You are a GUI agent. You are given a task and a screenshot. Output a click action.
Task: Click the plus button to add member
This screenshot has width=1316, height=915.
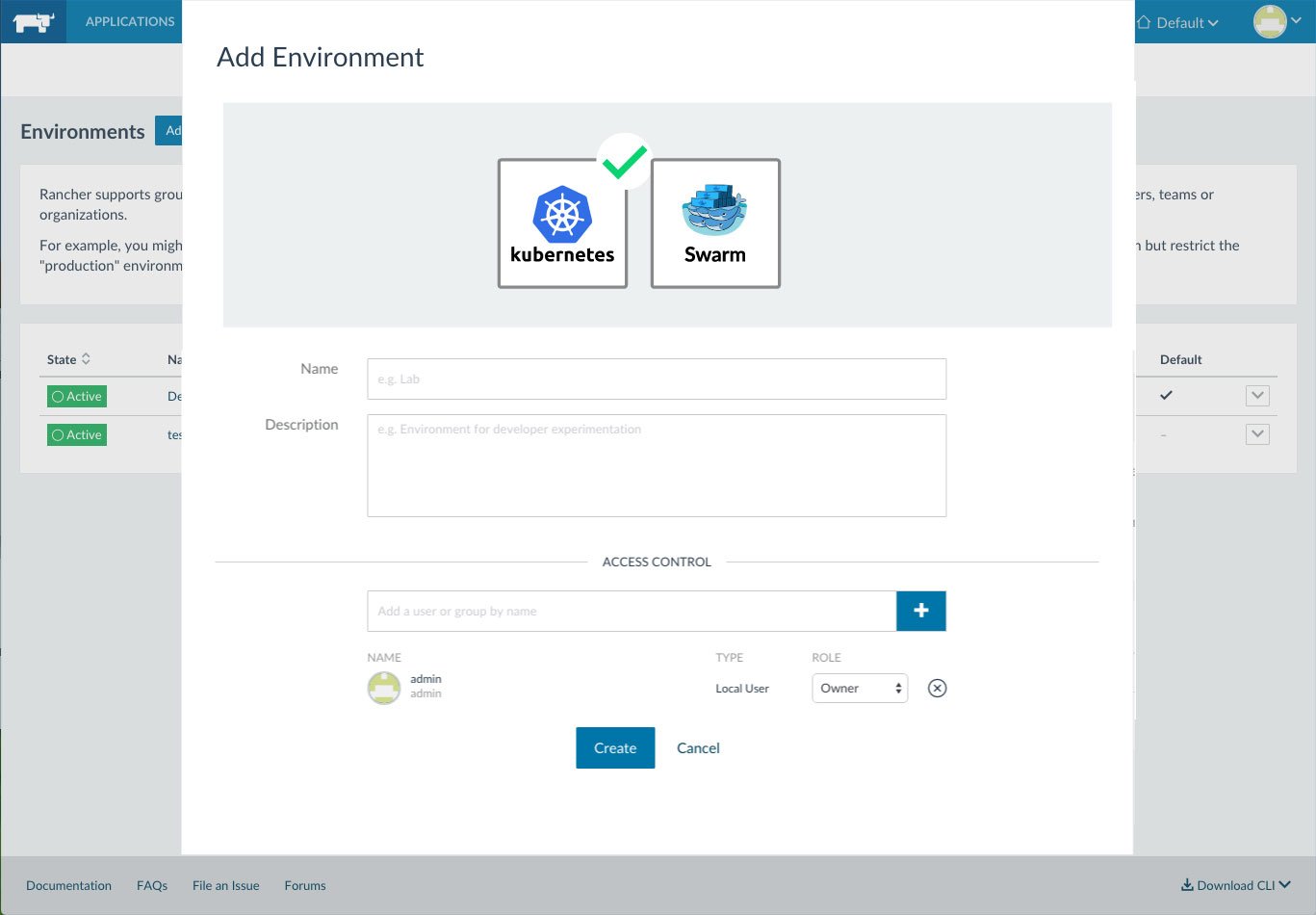click(921, 611)
